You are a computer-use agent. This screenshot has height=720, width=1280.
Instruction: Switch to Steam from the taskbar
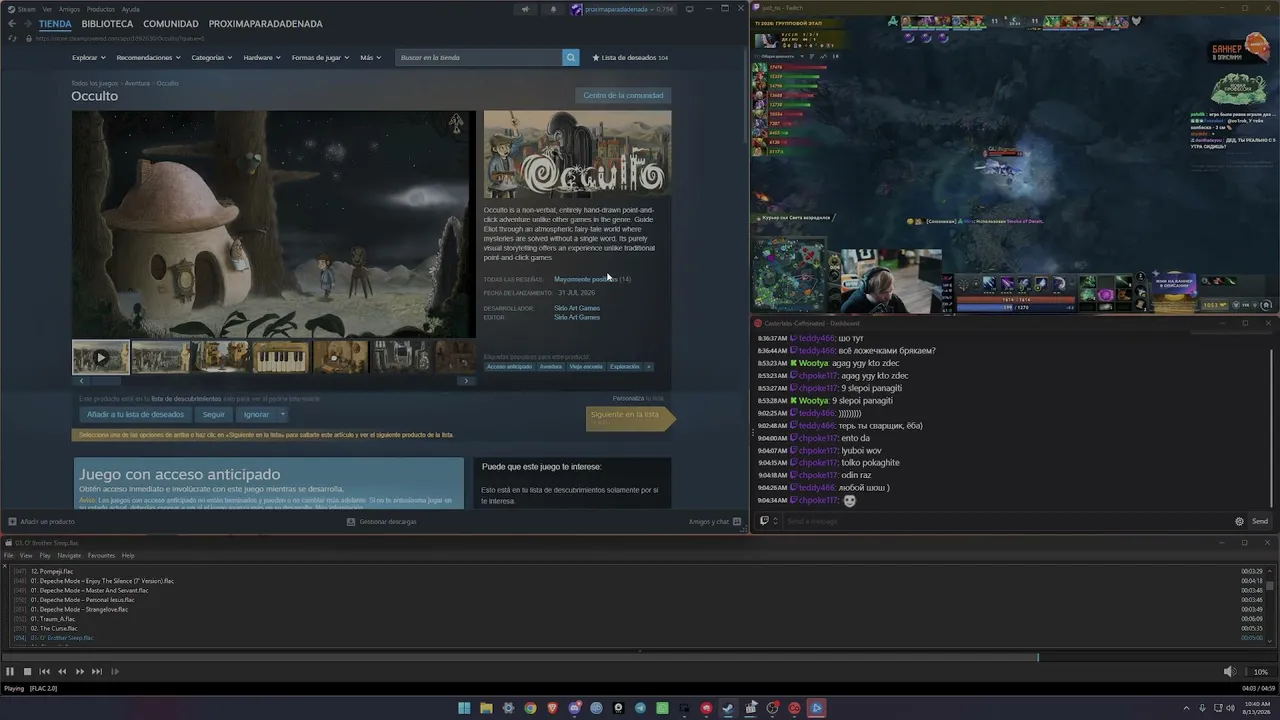(x=728, y=708)
